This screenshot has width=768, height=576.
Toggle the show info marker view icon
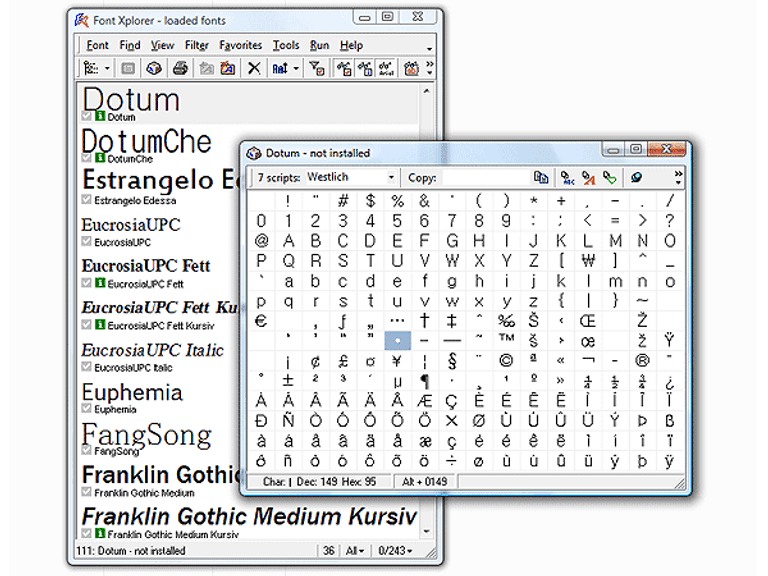(x=365, y=68)
